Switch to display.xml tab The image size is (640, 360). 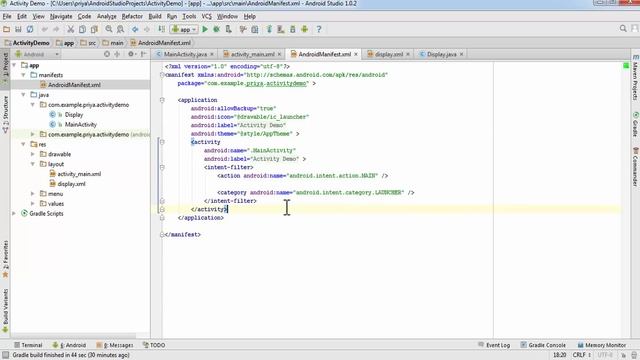[389, 54]
